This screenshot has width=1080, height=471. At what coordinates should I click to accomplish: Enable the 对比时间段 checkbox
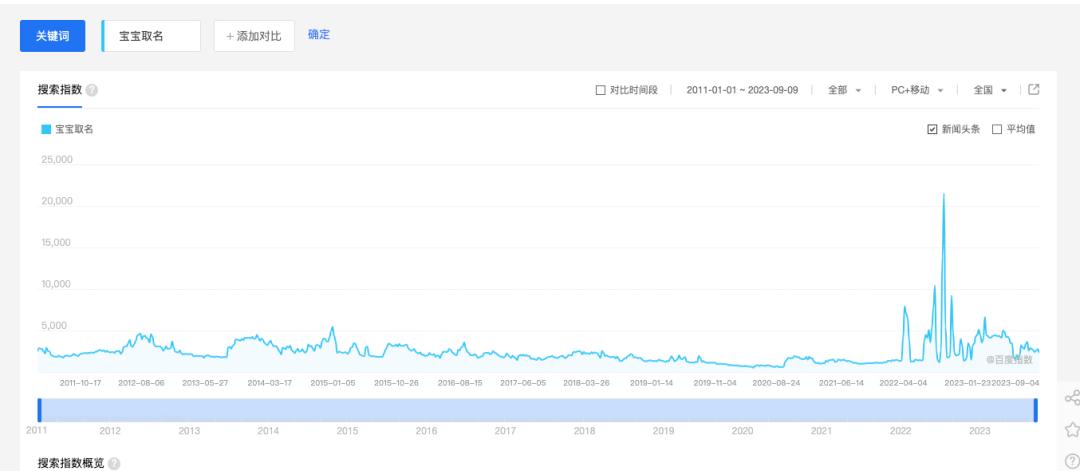[x=601, y=91]
